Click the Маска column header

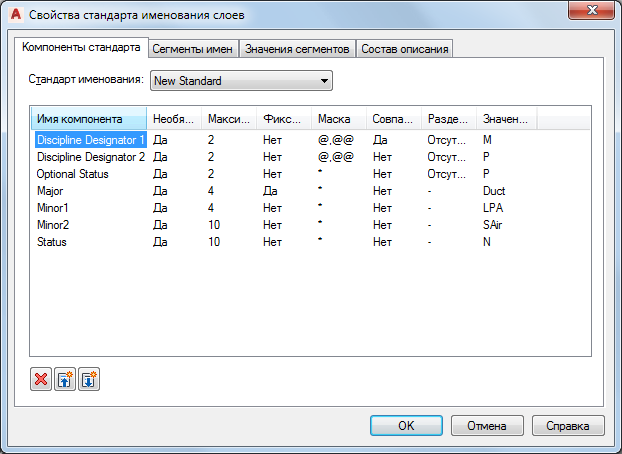[339, 119]
